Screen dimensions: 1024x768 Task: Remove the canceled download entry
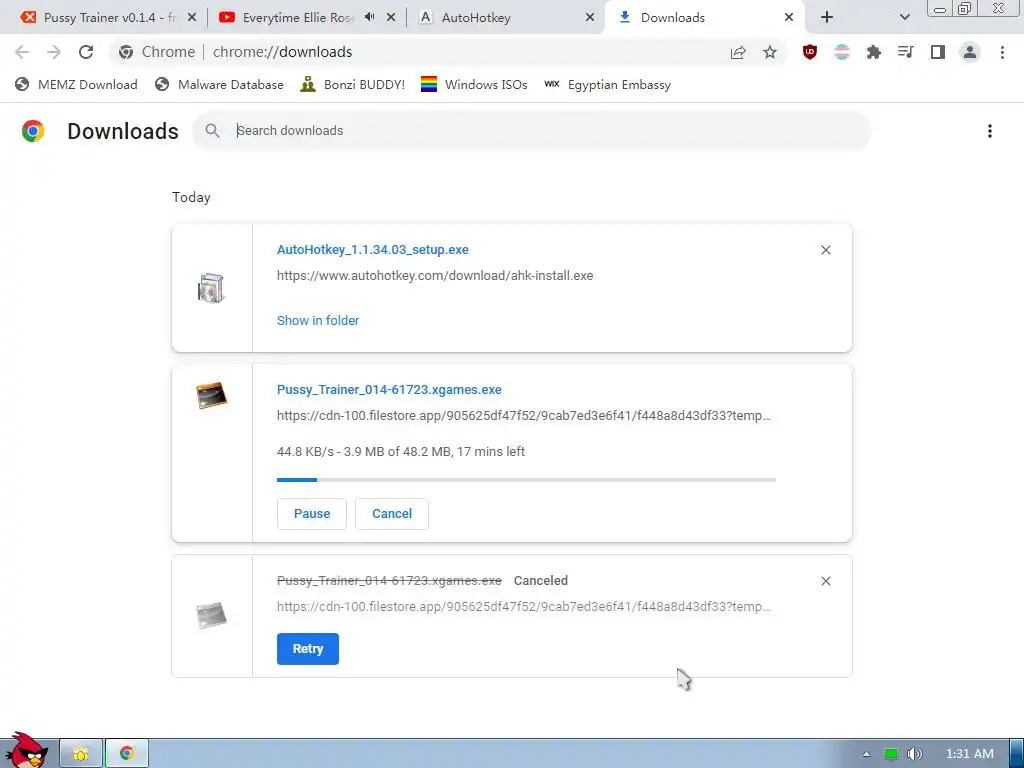coord(825,581)
